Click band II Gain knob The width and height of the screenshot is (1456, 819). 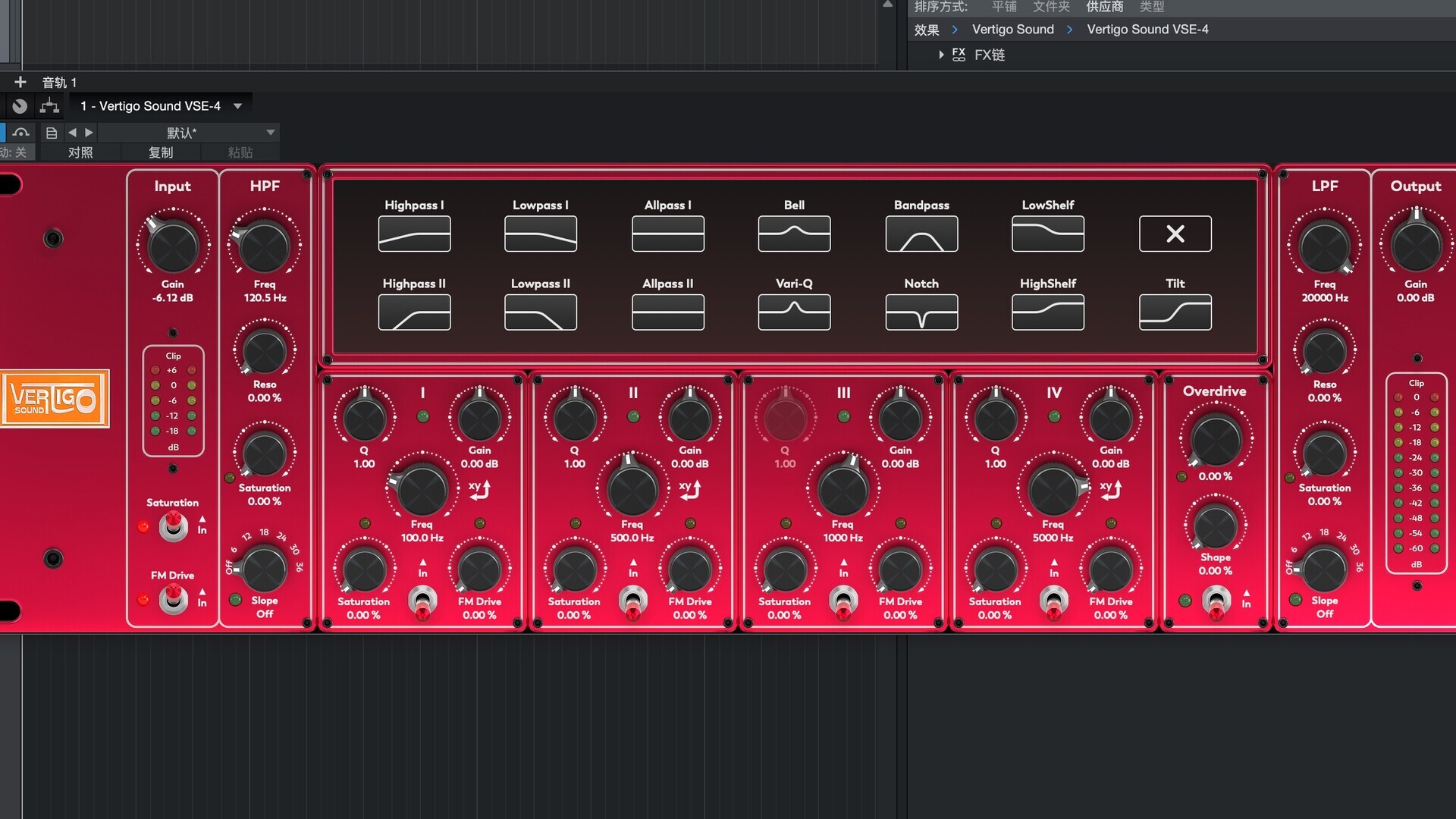(x=690, y=418)
